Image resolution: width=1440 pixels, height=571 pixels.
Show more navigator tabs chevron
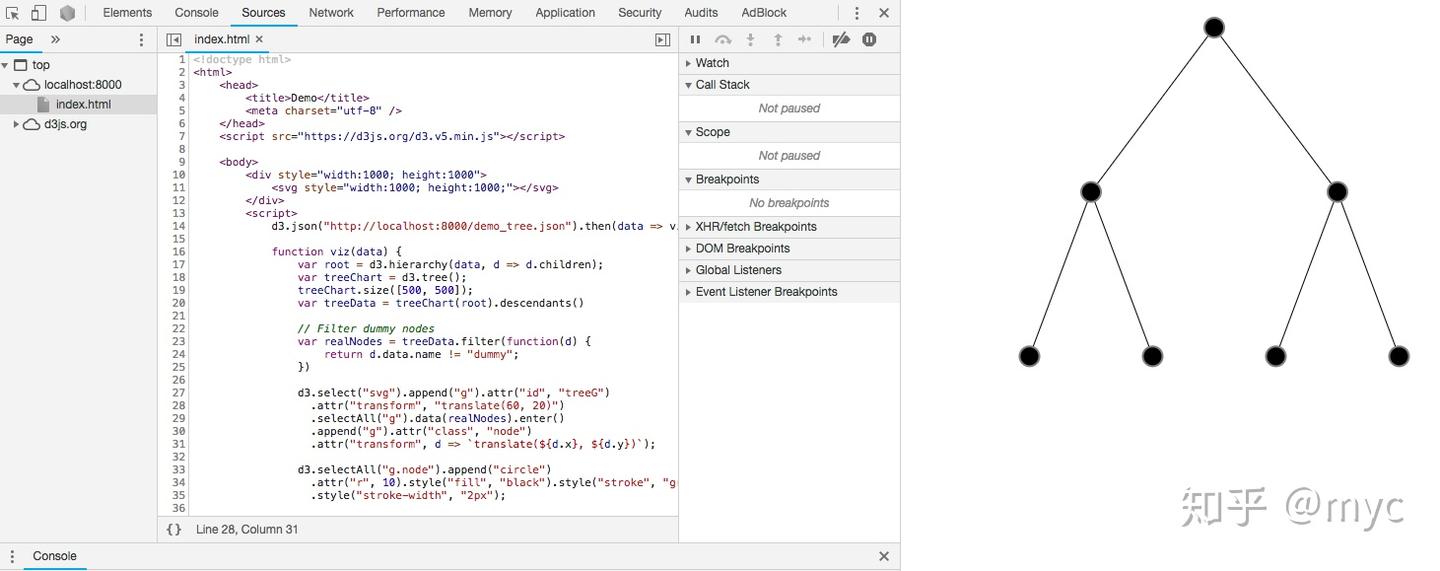pos(55,39)
